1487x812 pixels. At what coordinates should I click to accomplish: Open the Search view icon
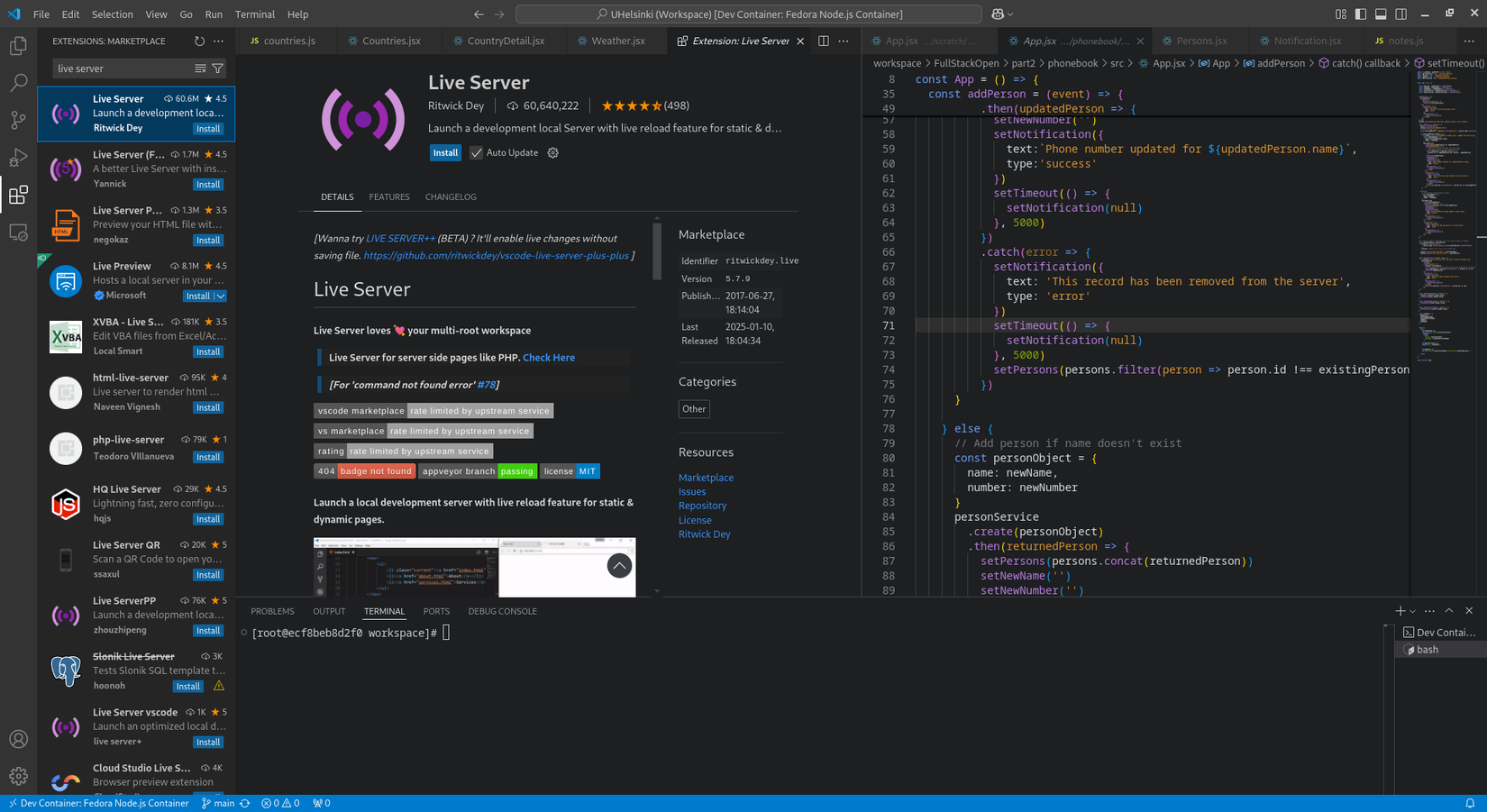pyautogui.click(x=18, y=82)
